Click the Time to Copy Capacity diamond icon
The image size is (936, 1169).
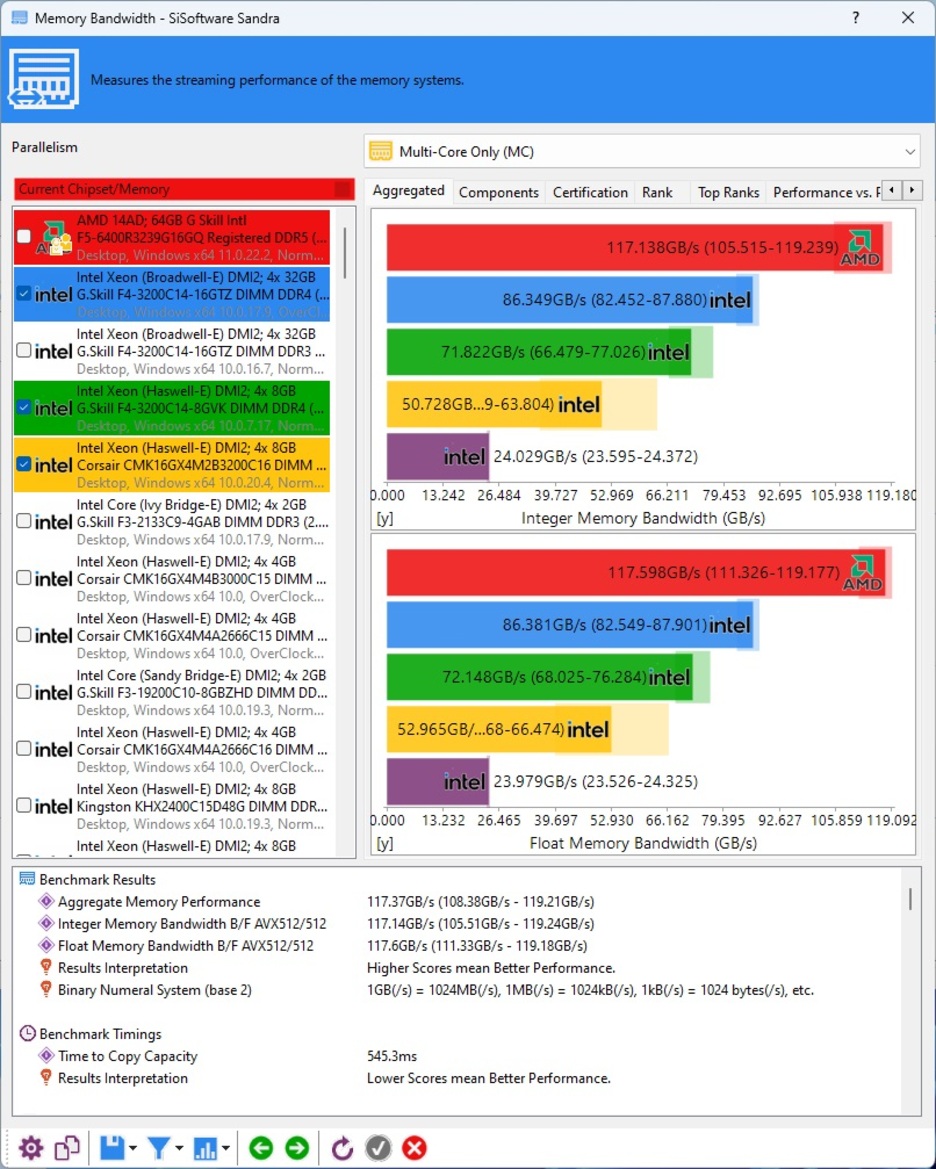(x=46, y=1056)
